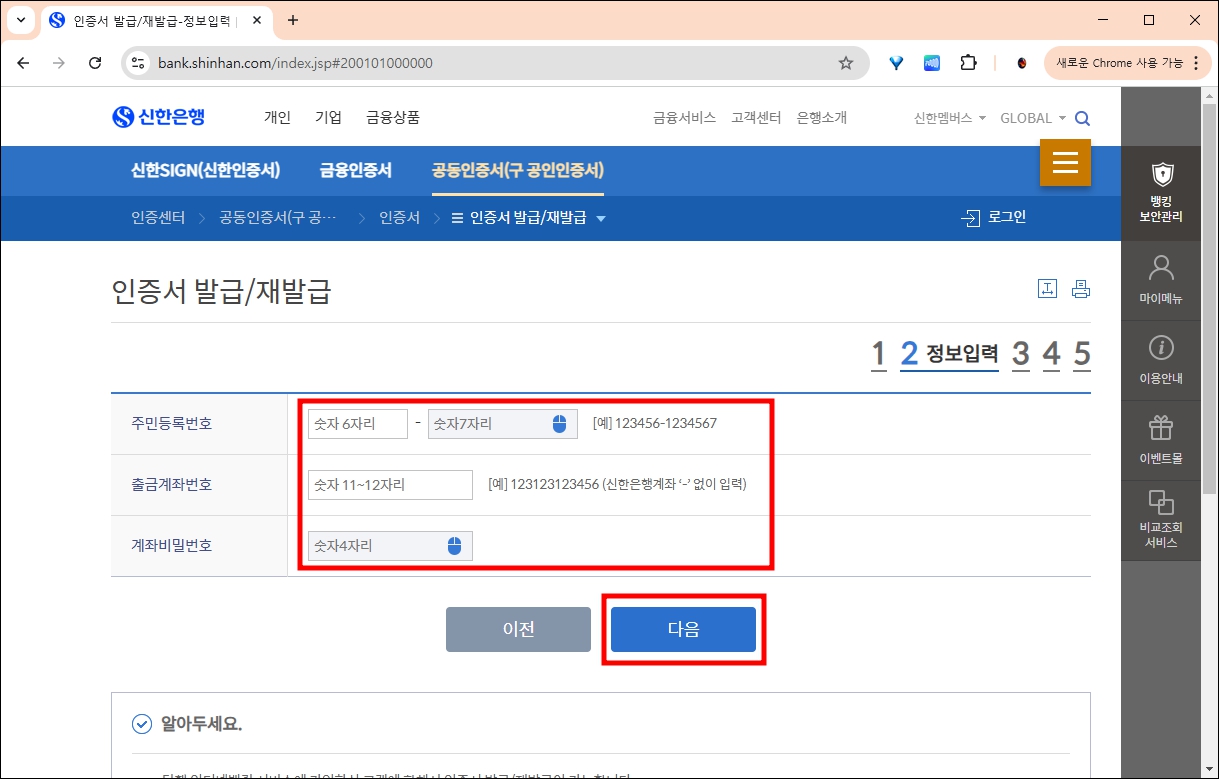Switch to the 금융인증서 tab
The height and width of the screenshot is (779, 1219).
(355, 171)
